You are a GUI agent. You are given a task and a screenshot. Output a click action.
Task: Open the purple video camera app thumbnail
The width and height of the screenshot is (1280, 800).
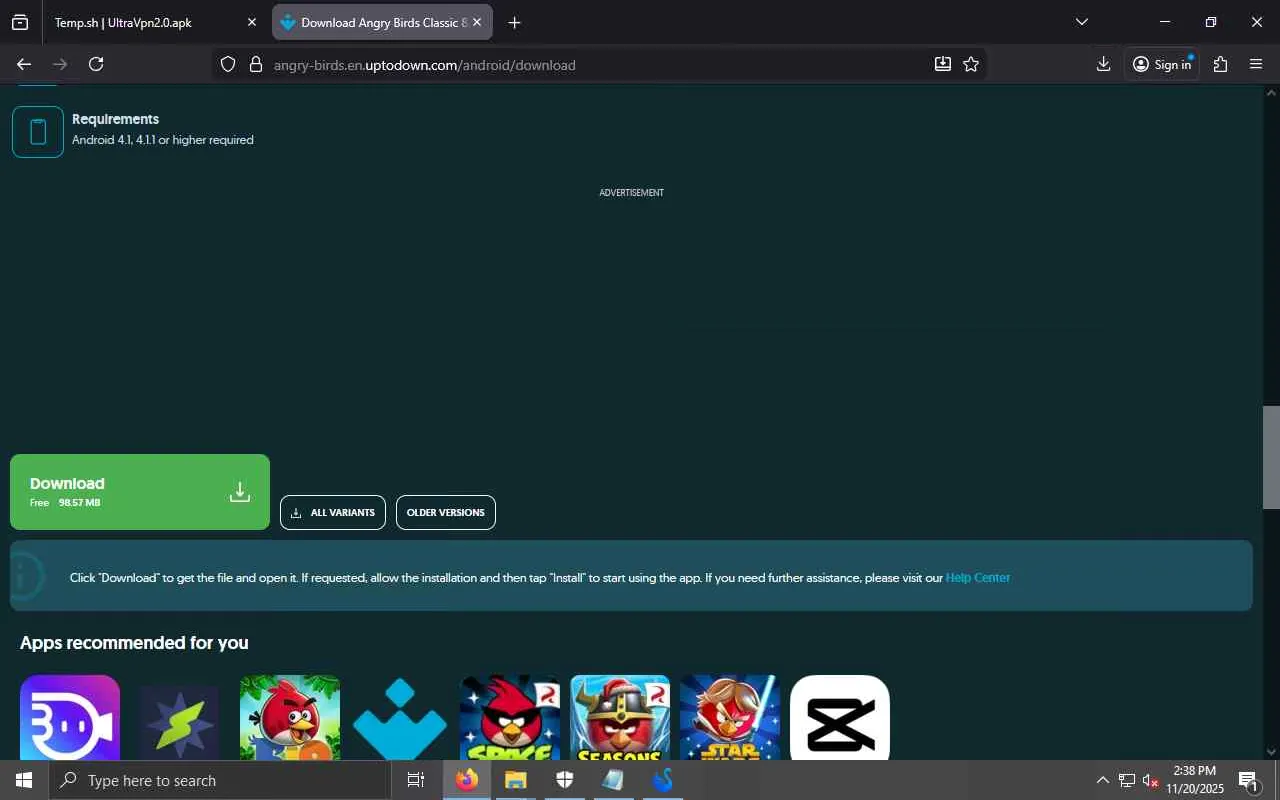click(x=70, y=717)
